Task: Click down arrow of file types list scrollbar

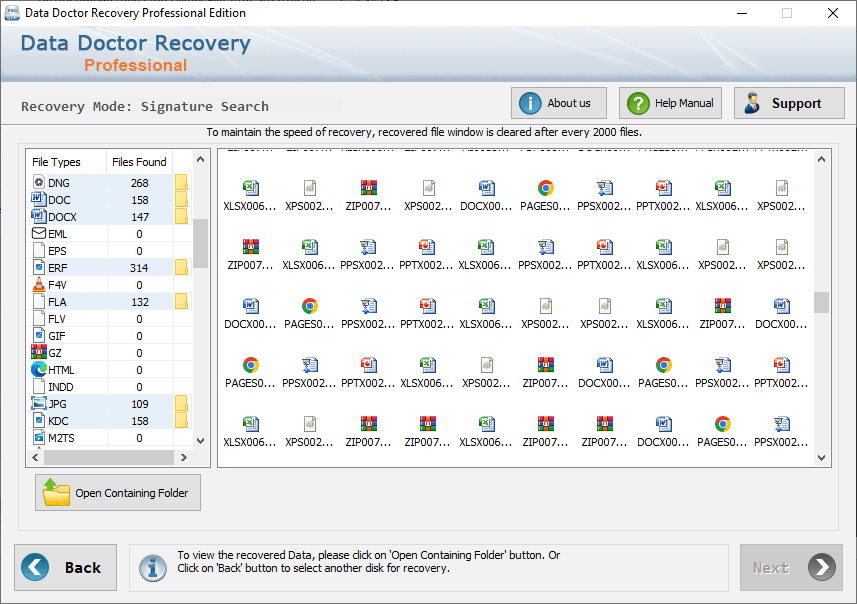Action: 201,441
